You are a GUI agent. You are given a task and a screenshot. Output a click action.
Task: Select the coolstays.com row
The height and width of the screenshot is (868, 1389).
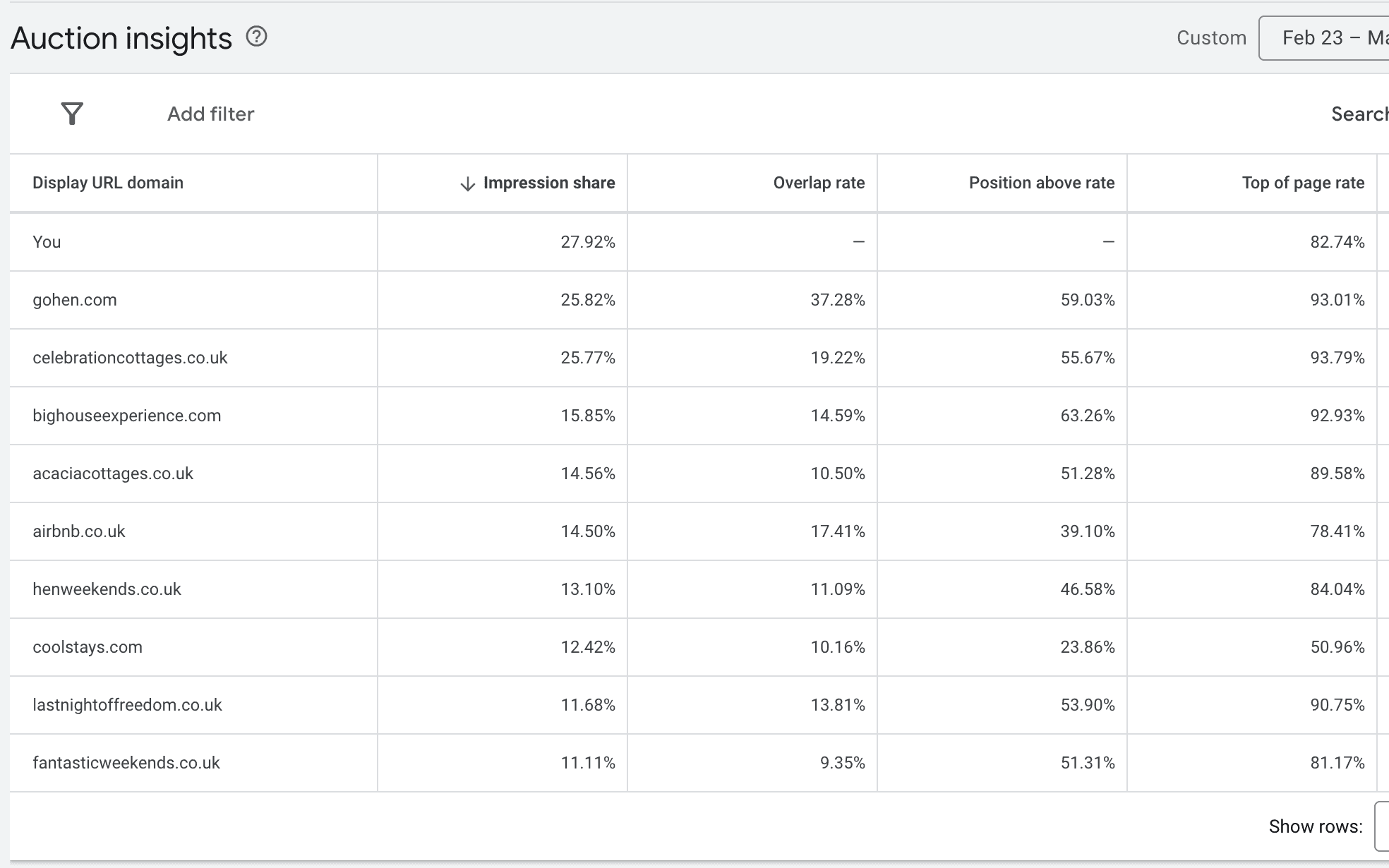coord(87,647)
